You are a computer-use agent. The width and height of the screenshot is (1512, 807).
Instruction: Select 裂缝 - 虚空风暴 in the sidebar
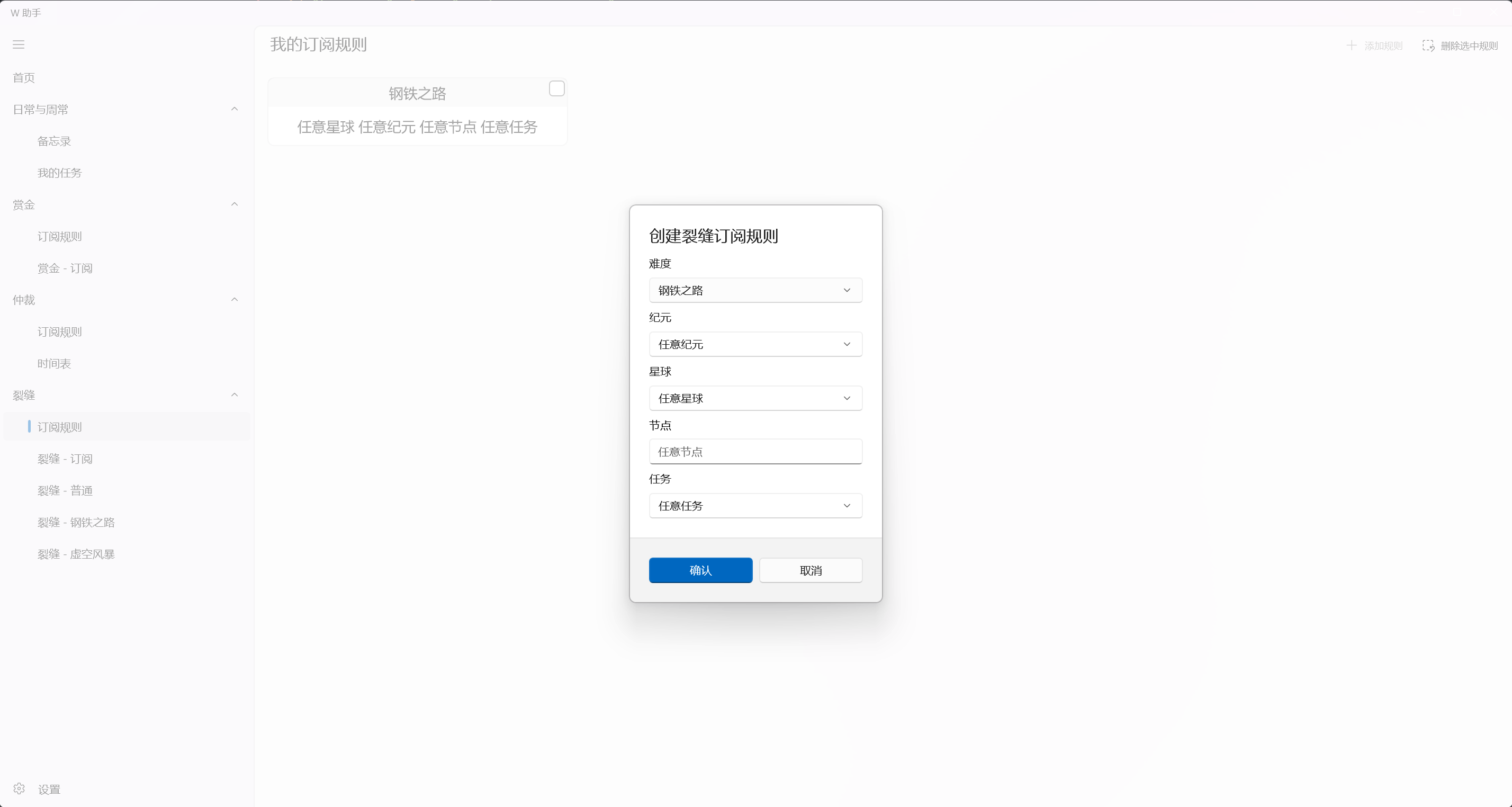tap(76, 553)
